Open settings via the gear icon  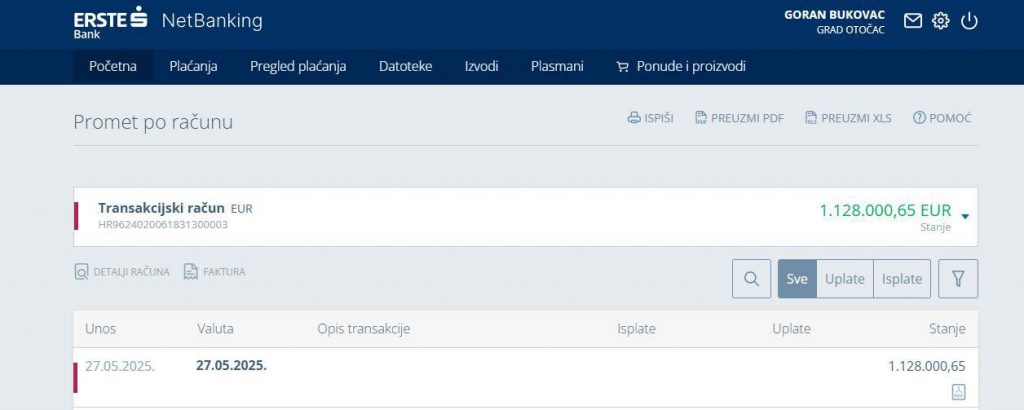click(940, 21)
